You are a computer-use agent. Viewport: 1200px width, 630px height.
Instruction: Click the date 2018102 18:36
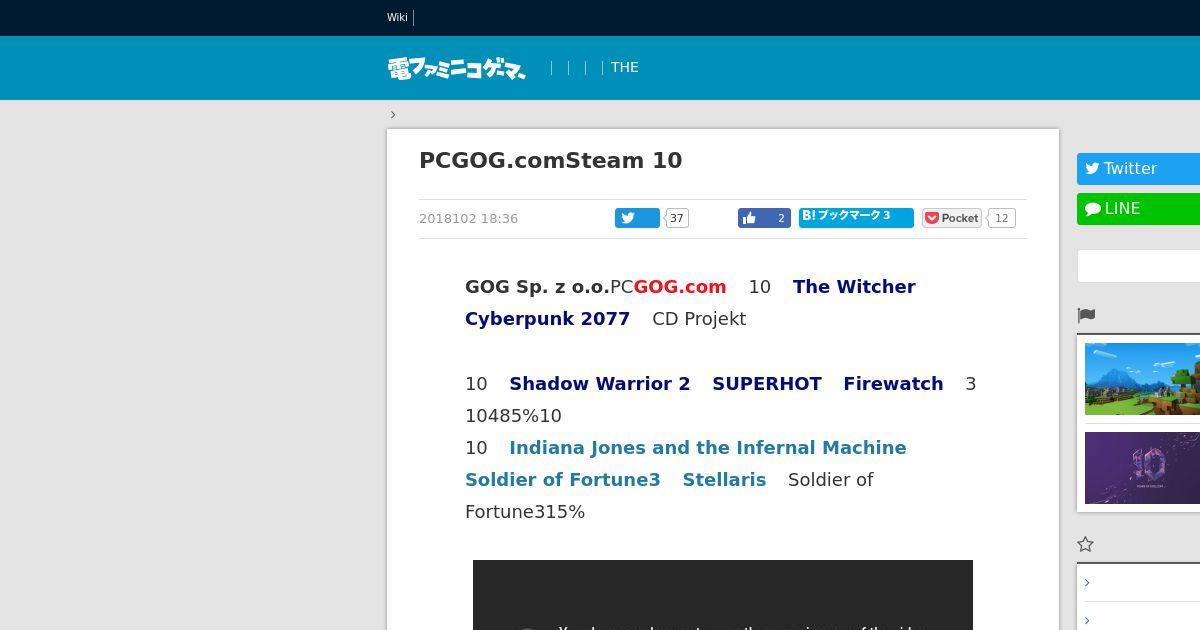468,218
